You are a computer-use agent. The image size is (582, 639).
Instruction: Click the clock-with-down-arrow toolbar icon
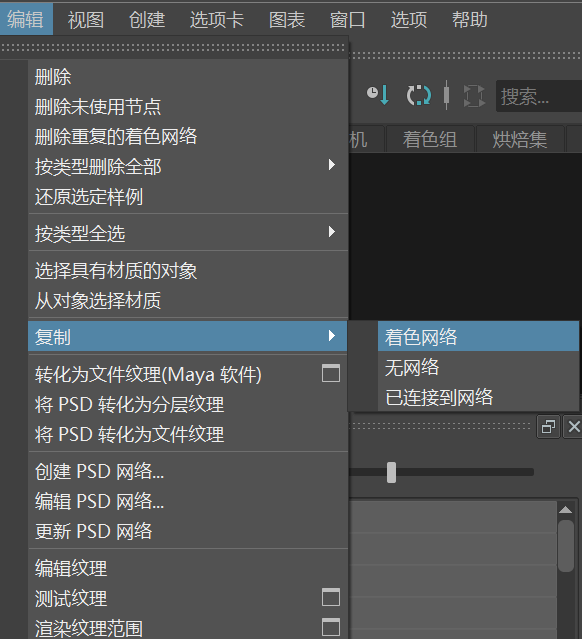click(x=378, y=95)
